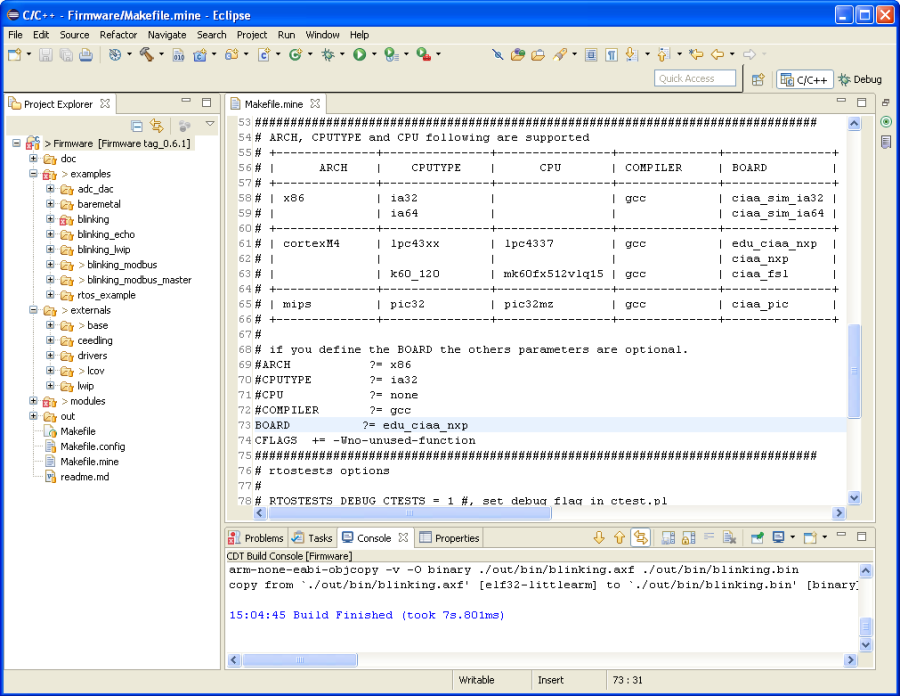
Task: Click the binary 010 build target icon
Action: point(179,55)
